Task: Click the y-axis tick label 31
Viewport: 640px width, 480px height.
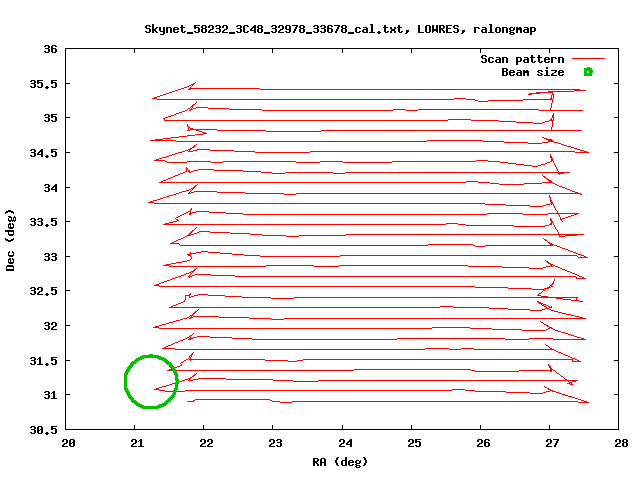Action: click(x=51, y=395)
